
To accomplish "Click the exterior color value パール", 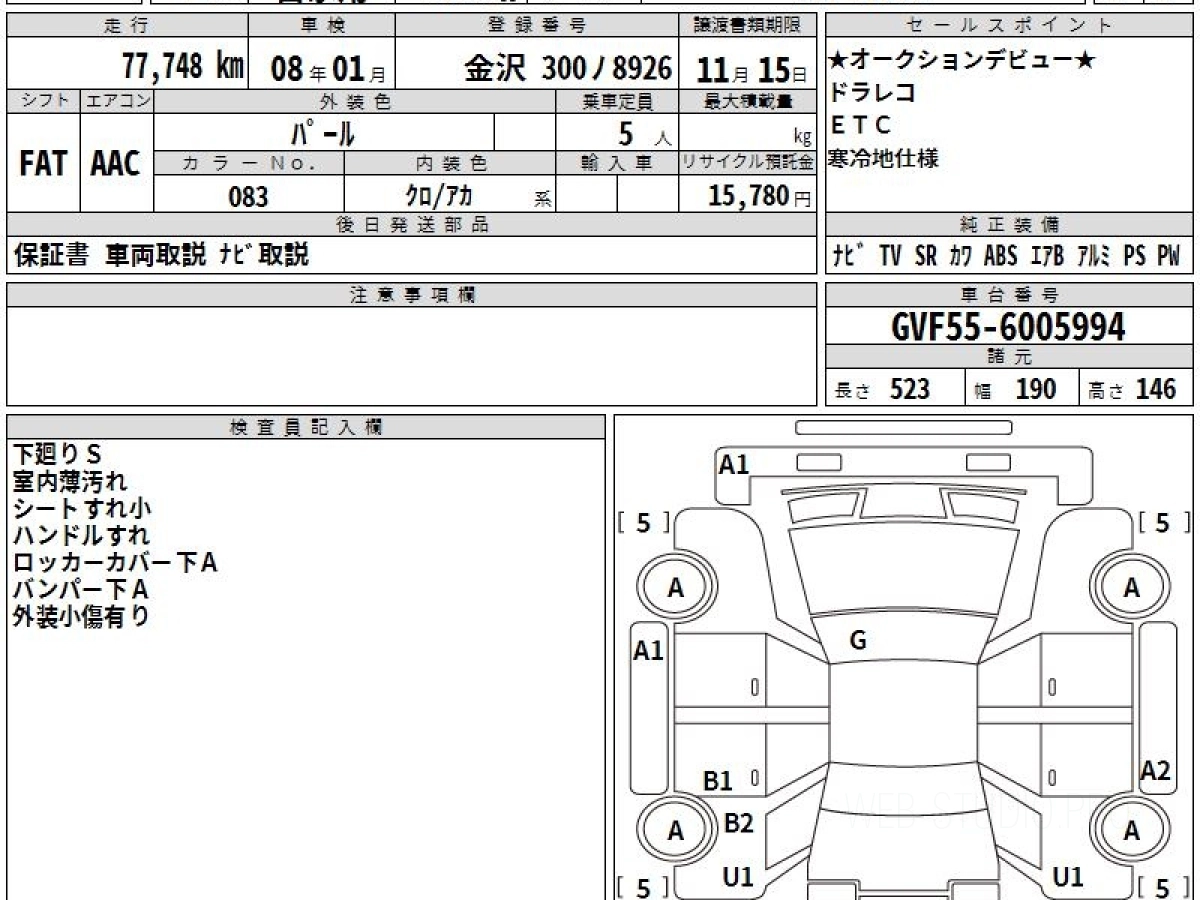I will (x=323, y=132).
